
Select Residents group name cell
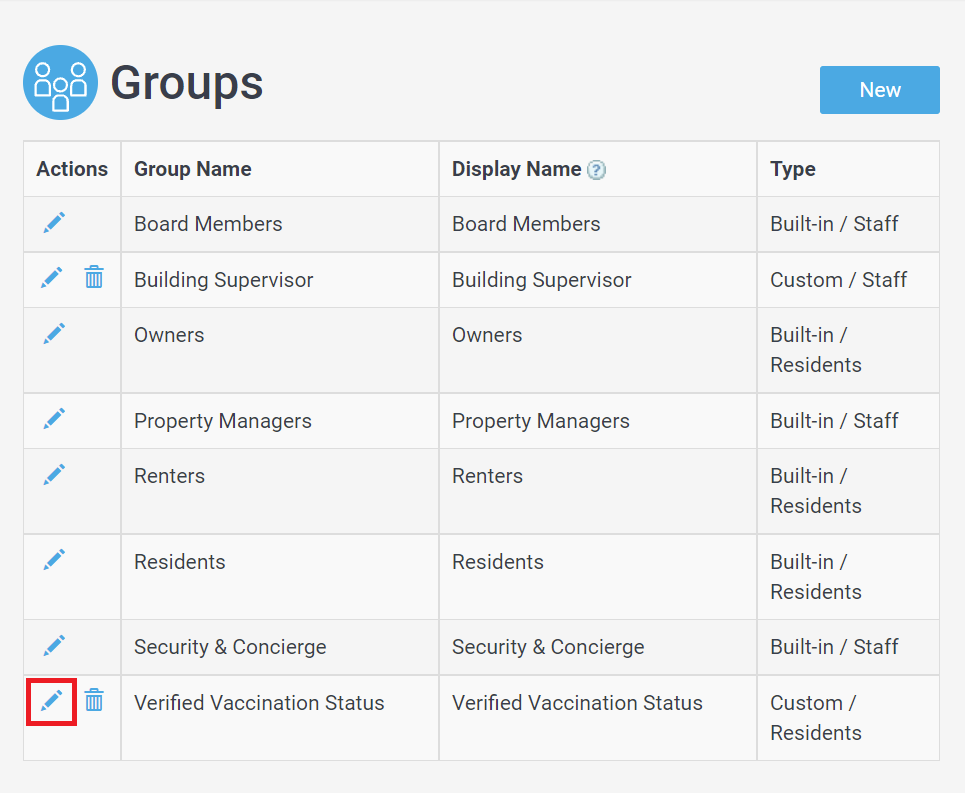tap(280, 576)
